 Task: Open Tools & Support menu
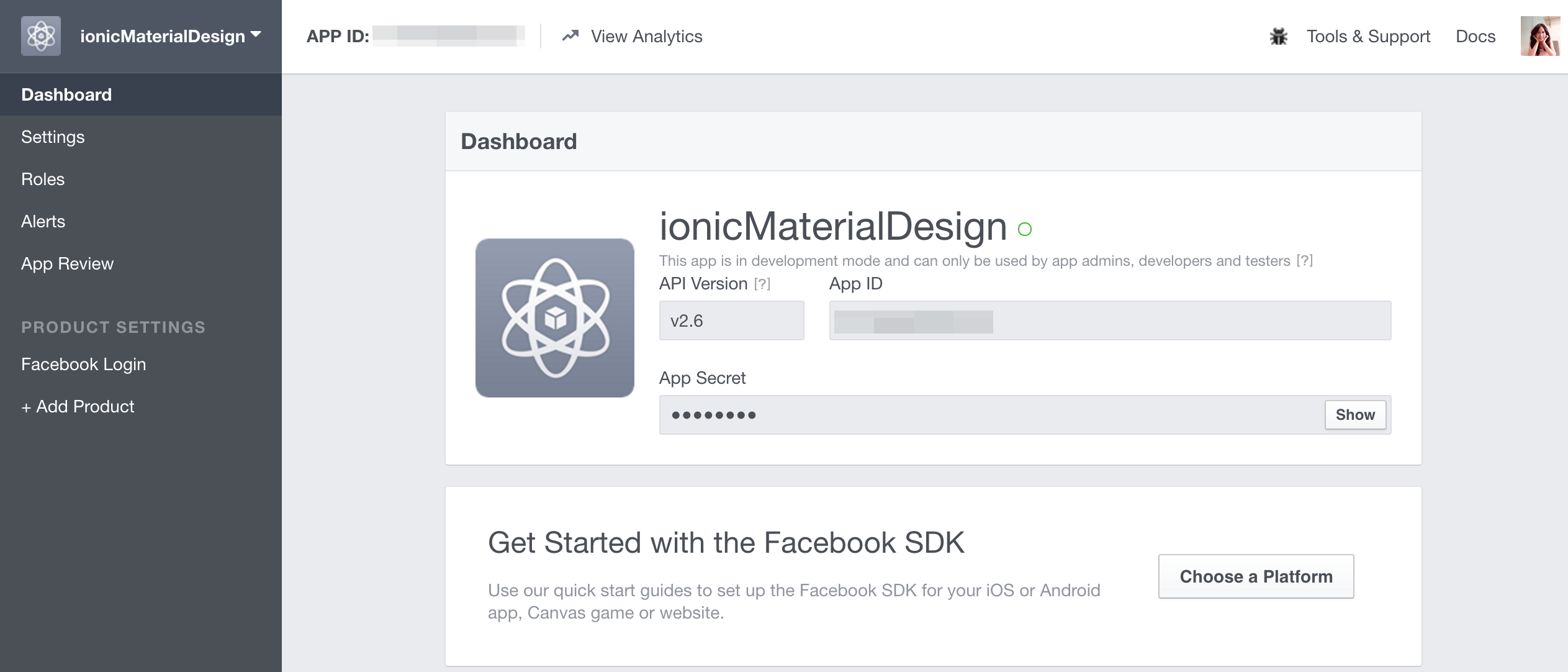1367,36
